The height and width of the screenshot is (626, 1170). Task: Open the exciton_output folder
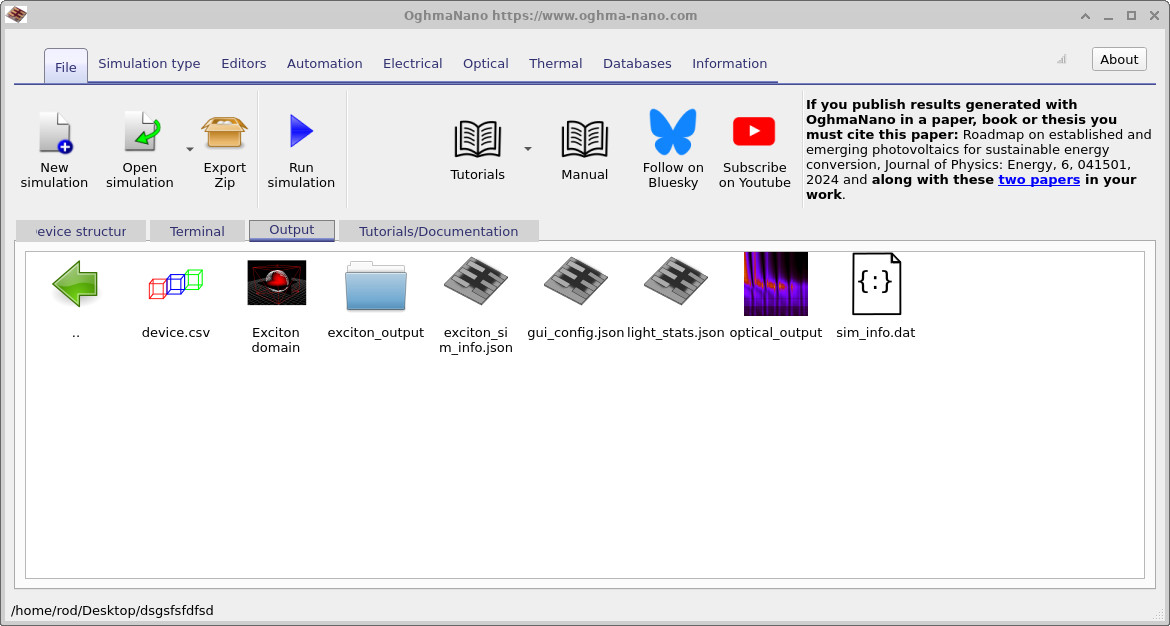pyautogui.click(x=375, y=283)
